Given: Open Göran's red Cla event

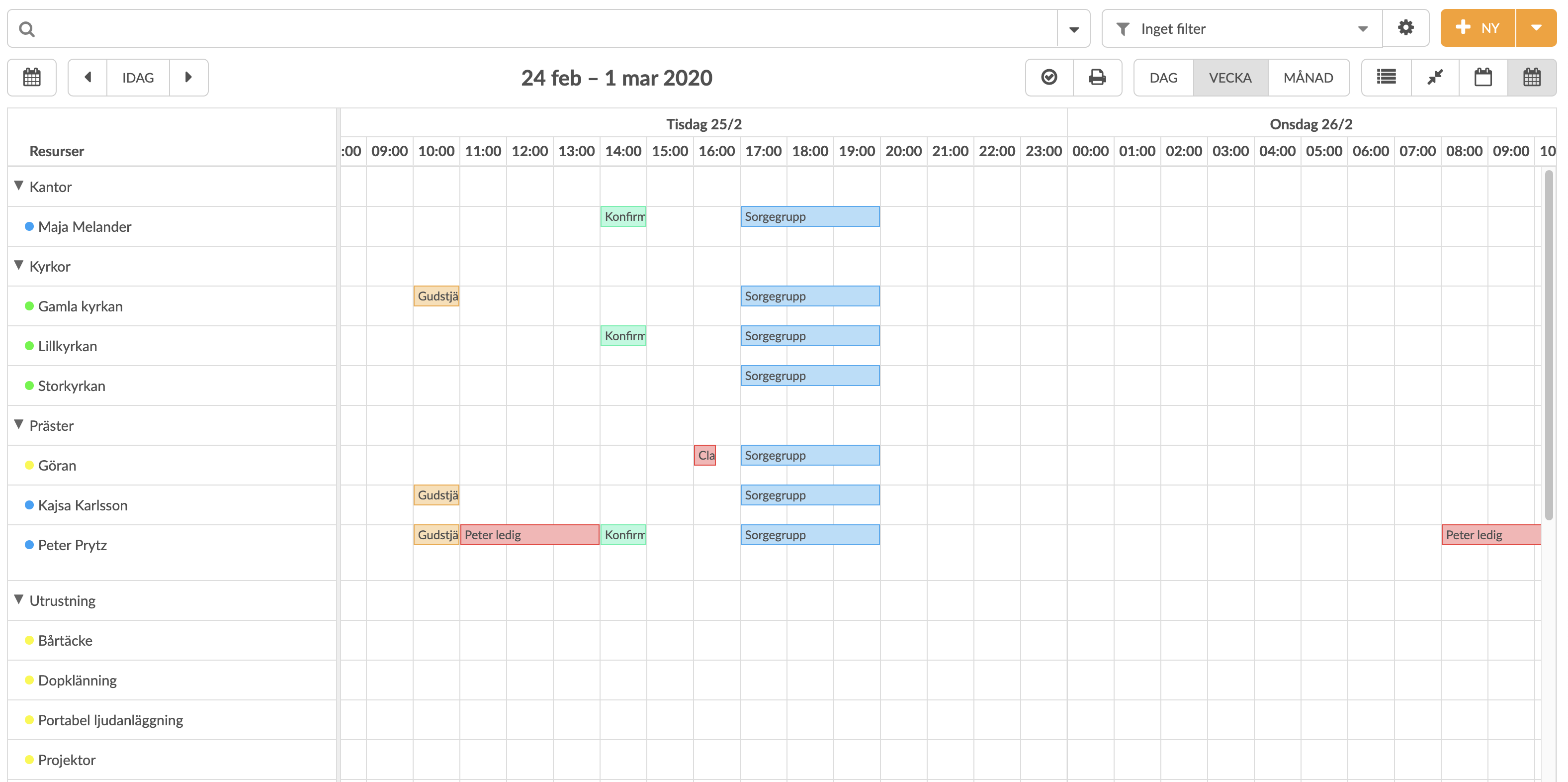Looking at the screenshot, I should [x=705, y=455].
